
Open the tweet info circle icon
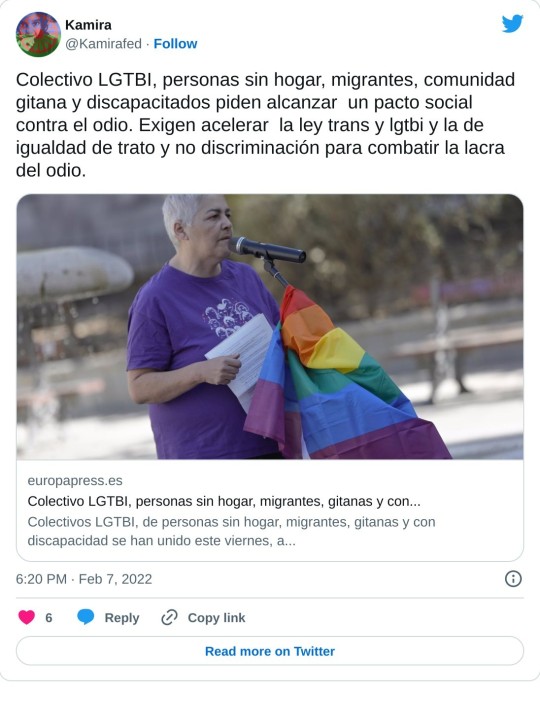pos(513,579)
